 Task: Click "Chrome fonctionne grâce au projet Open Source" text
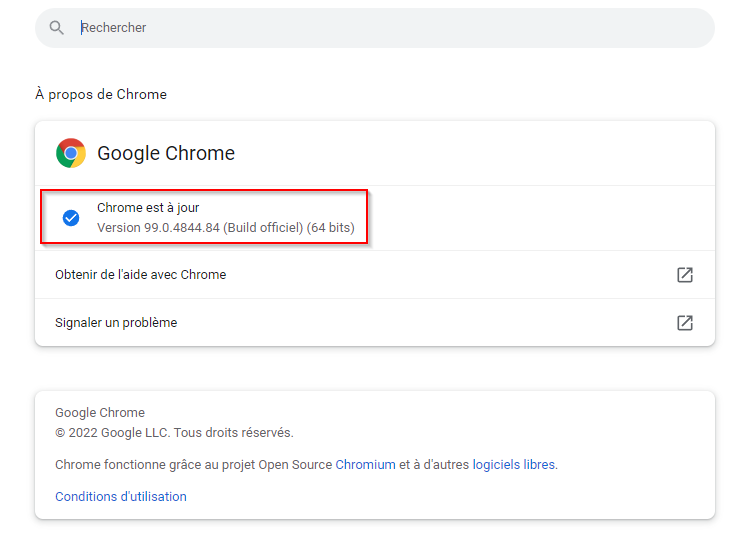194,465
